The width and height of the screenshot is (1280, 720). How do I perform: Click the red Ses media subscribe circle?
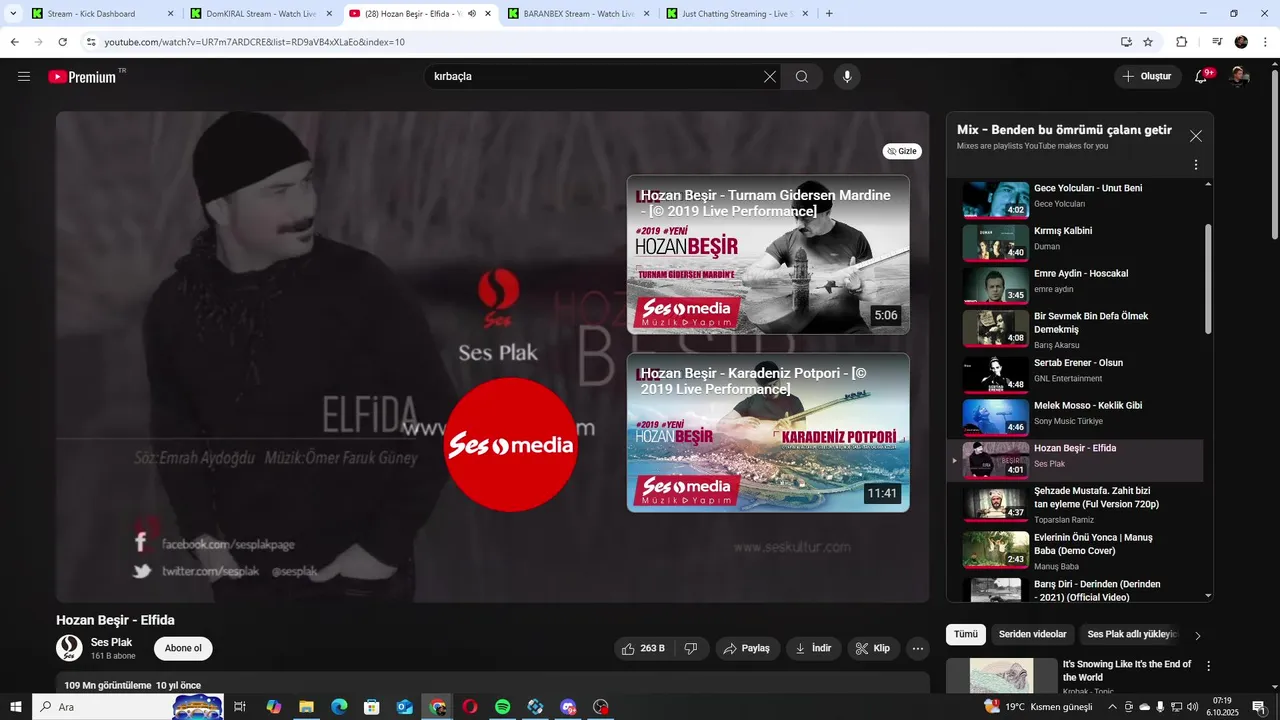point(510,445)
